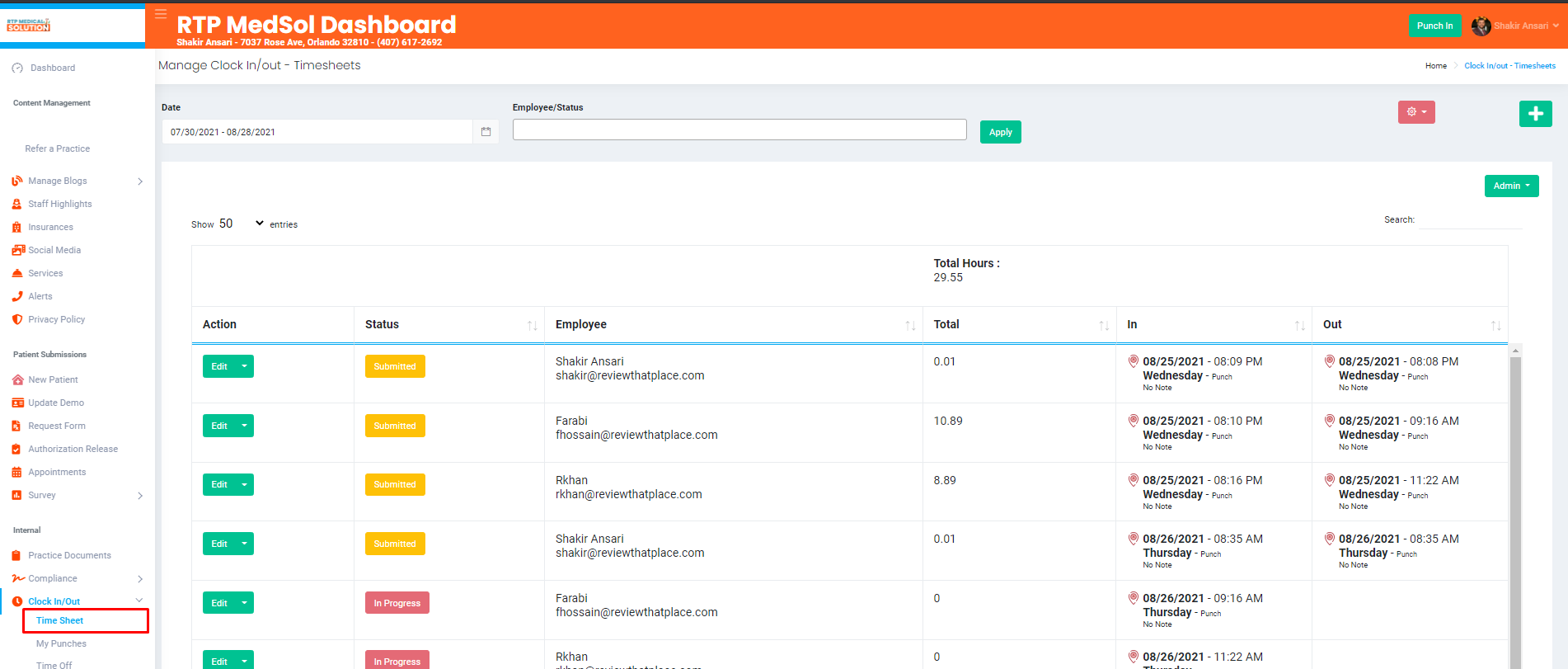Click the Employee/Status input field
The height and width of the screenshot is (669, 1568).
tap(739, 130)
